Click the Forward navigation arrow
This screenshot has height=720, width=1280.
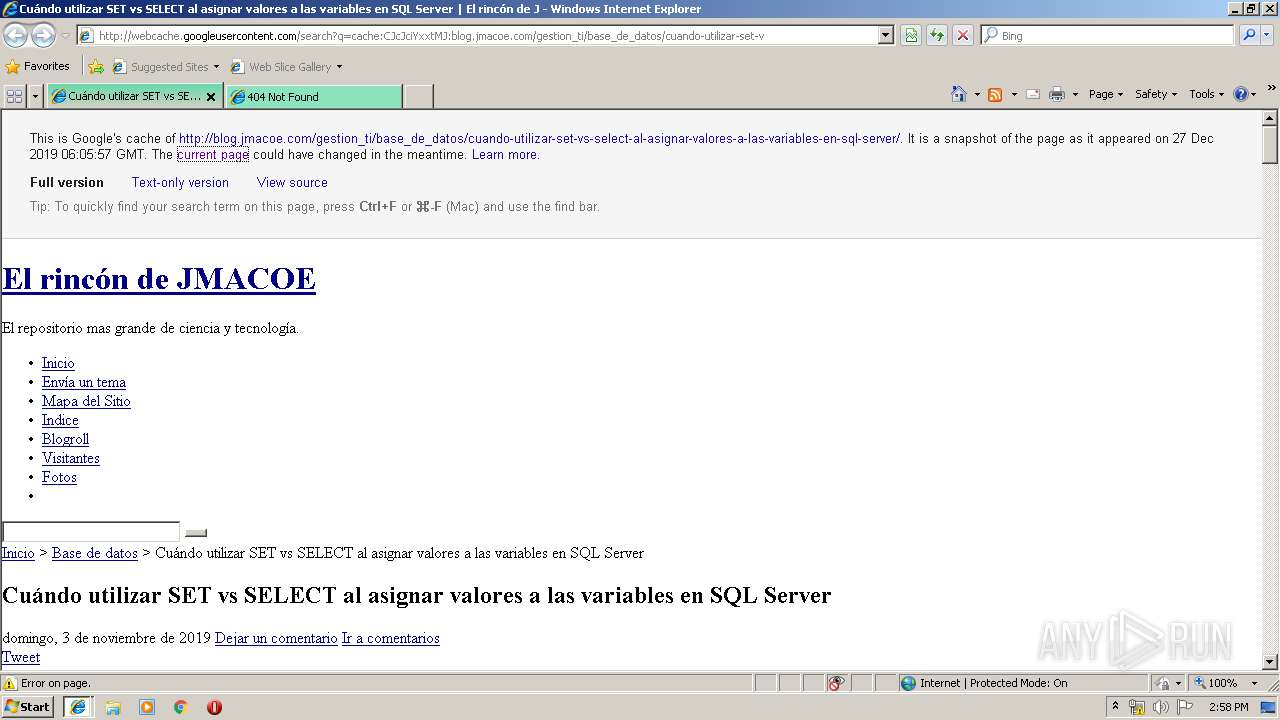coord(43,35)
